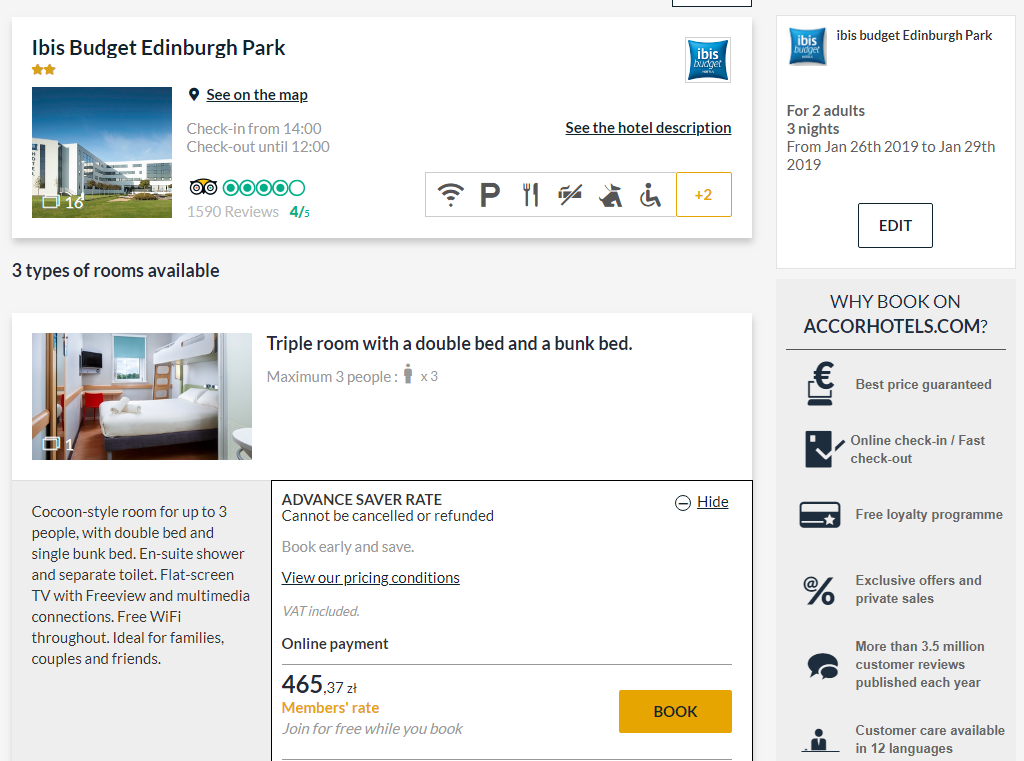The image size is (1024, 761).
Task: Open View our pricing conditions link
Action: coord(370,578)
